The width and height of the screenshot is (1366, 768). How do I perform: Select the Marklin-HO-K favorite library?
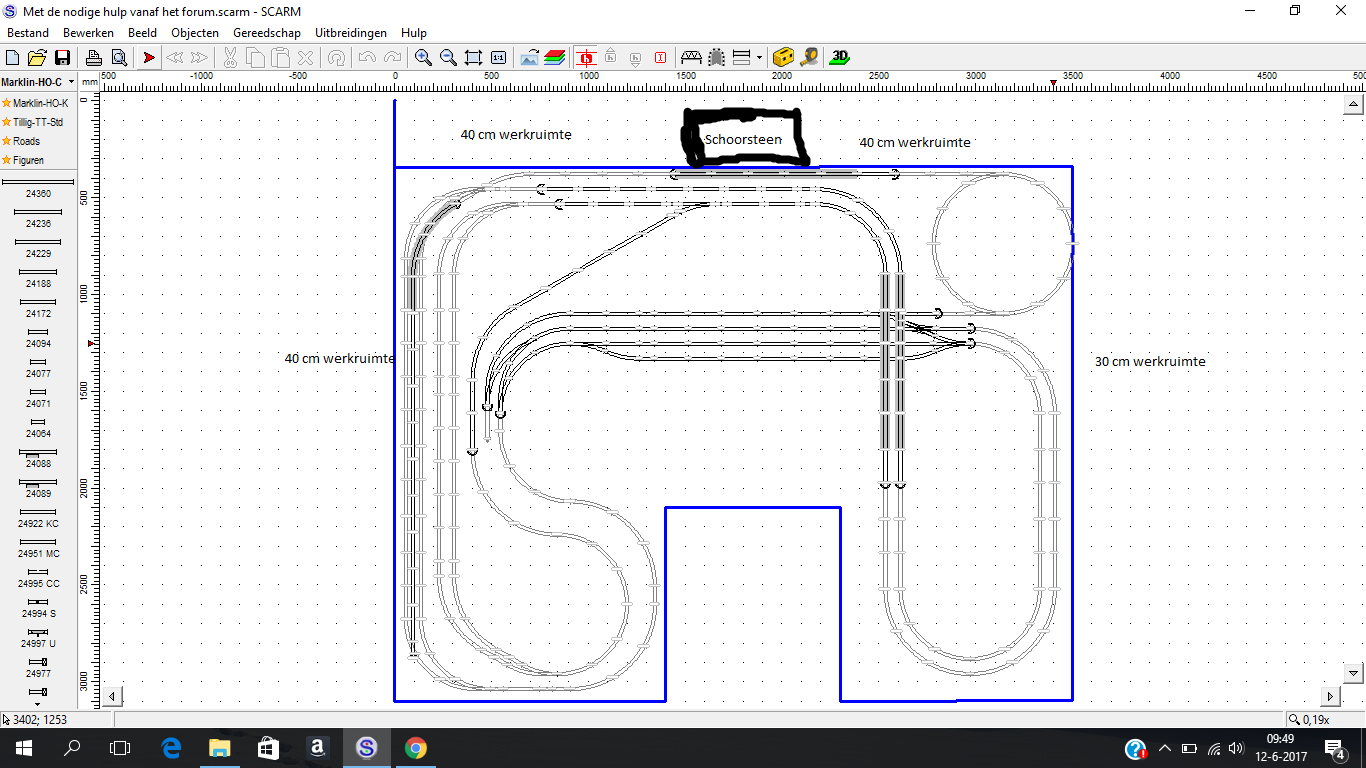[36, 103]
